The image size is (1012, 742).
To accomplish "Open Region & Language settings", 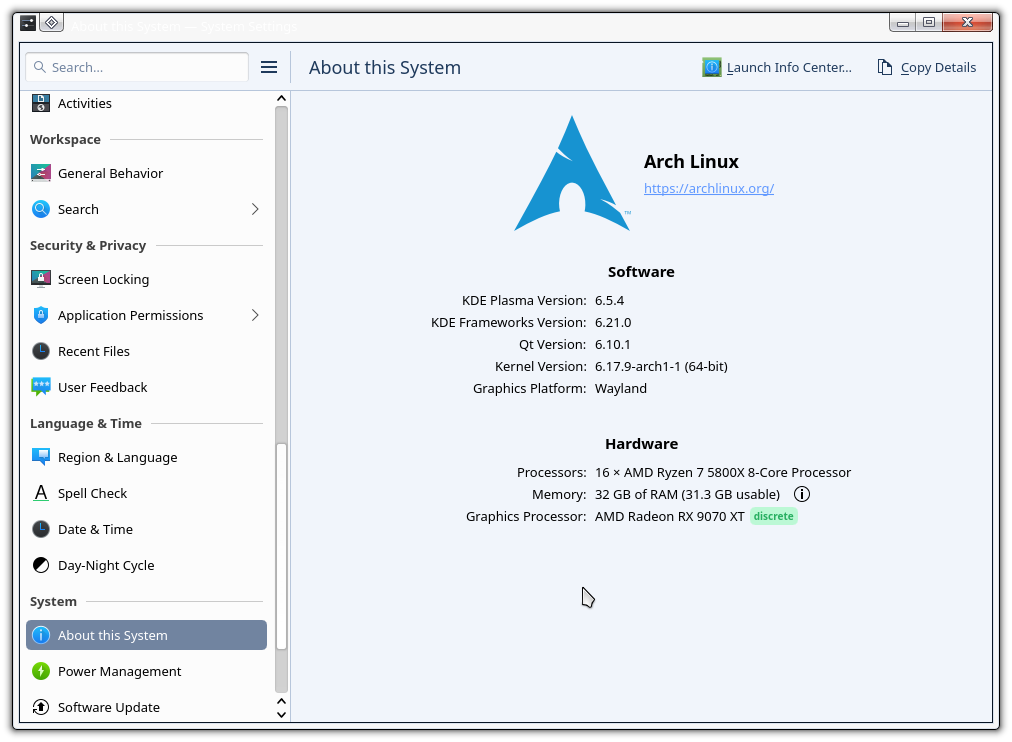I will [147, 457].
